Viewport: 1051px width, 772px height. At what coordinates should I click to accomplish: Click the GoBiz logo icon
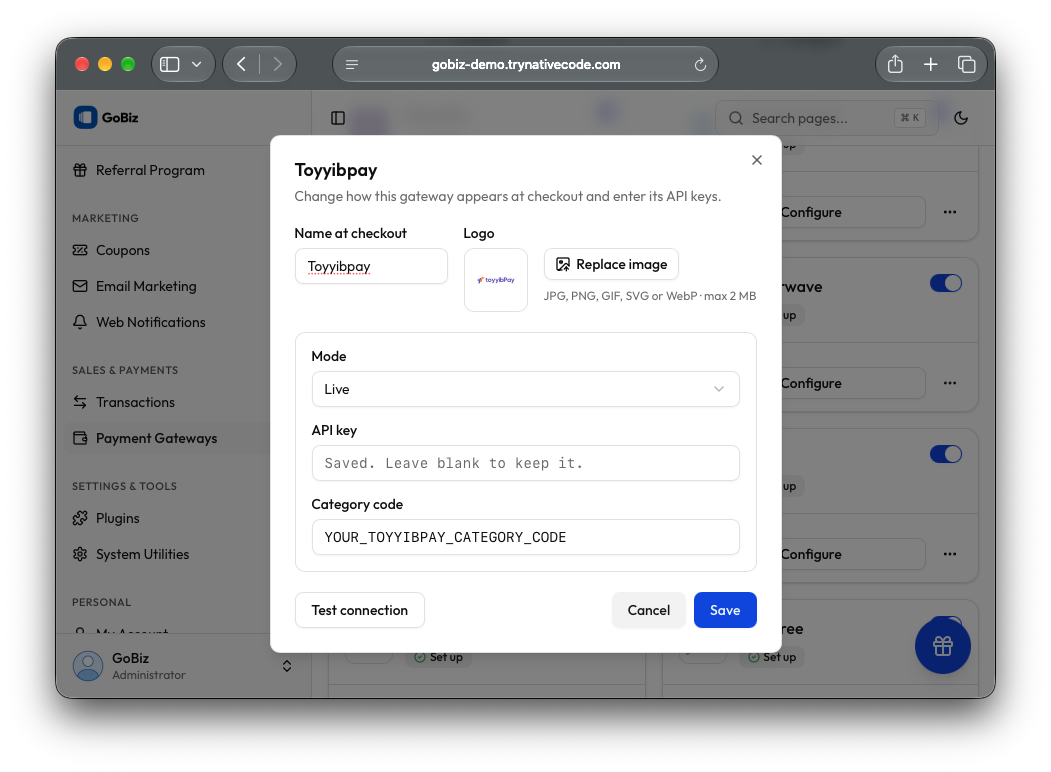85,117
